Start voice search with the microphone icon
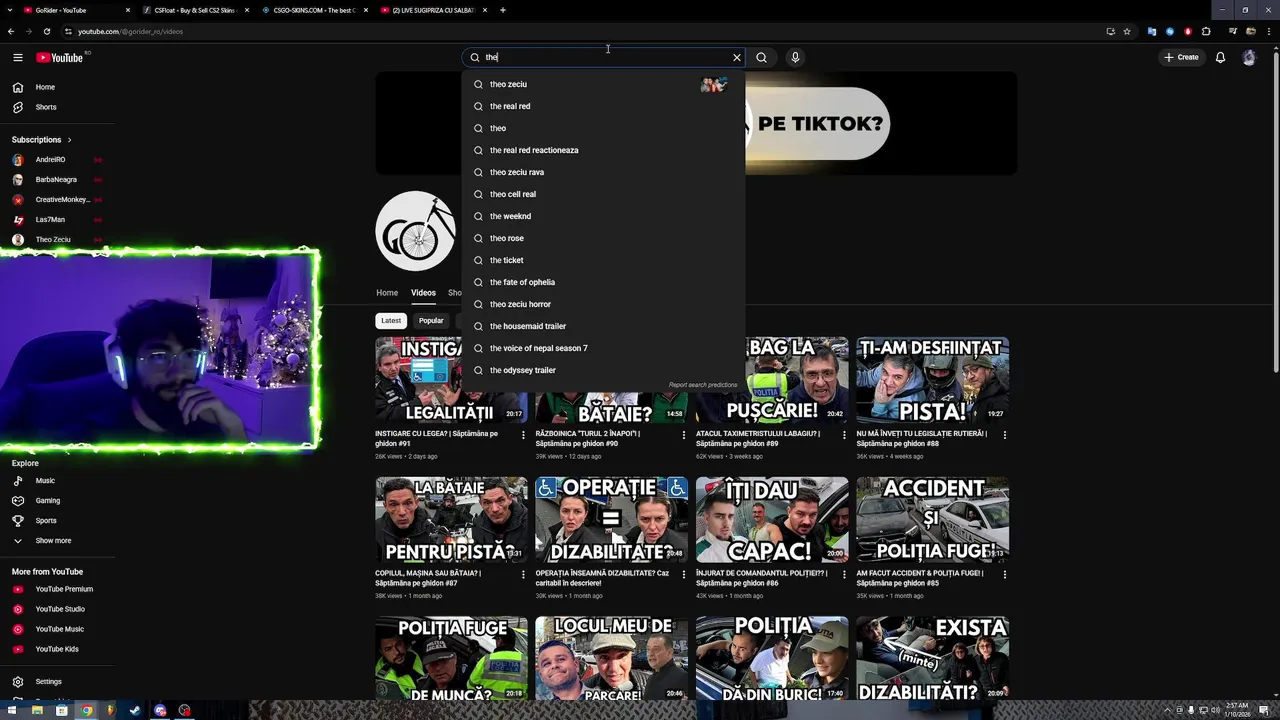 [795, 57]
